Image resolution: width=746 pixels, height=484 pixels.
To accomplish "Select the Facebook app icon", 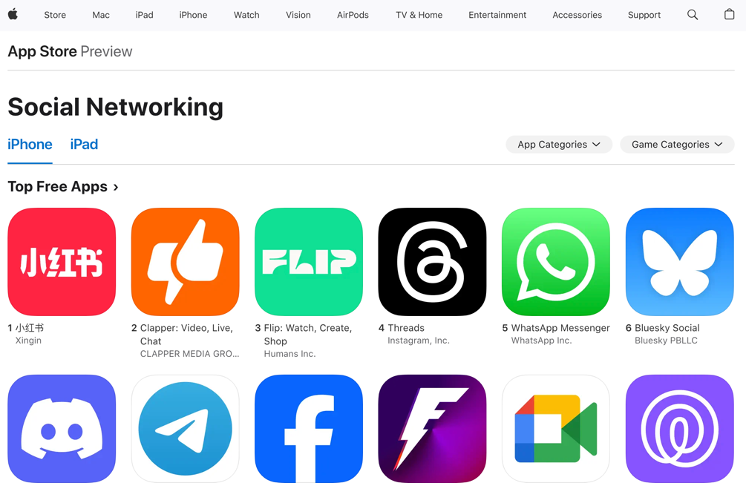I will (x=309, y=429).
